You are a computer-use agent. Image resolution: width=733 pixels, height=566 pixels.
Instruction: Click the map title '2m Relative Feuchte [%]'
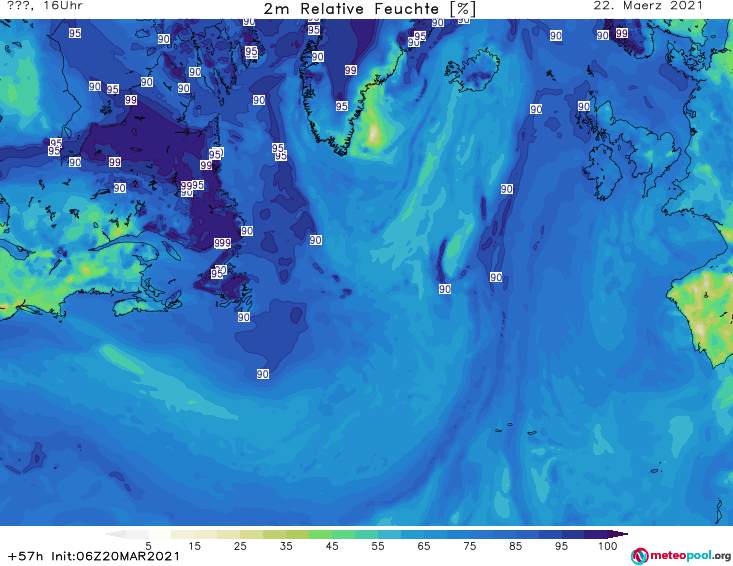point(369,9)
